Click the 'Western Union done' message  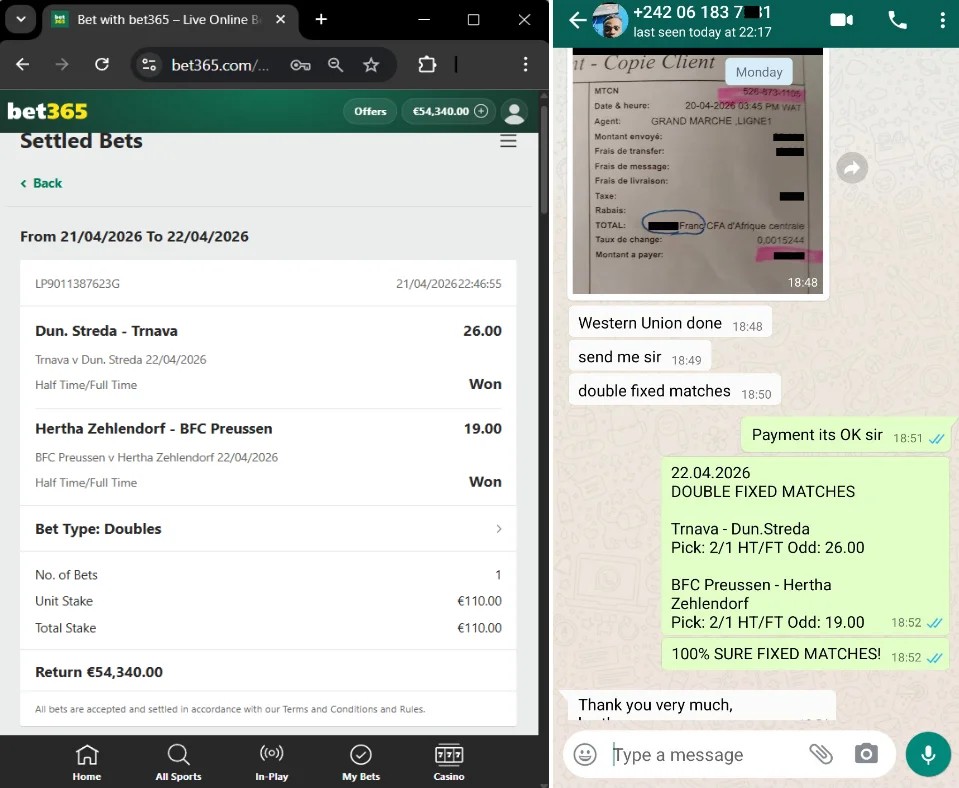670,323
